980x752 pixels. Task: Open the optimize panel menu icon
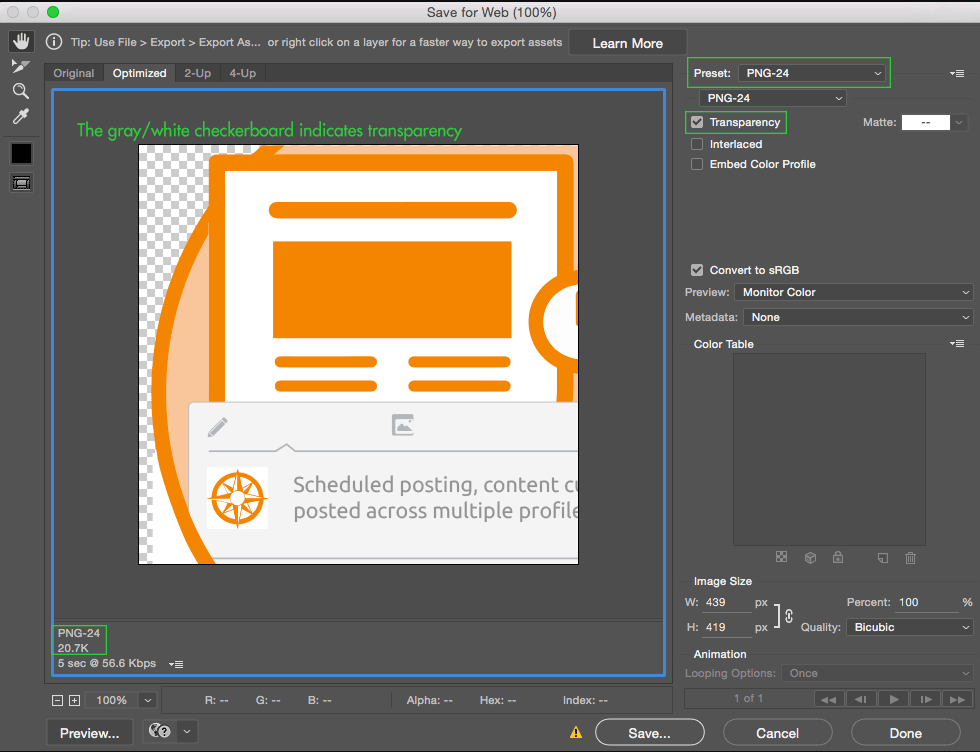956,74
